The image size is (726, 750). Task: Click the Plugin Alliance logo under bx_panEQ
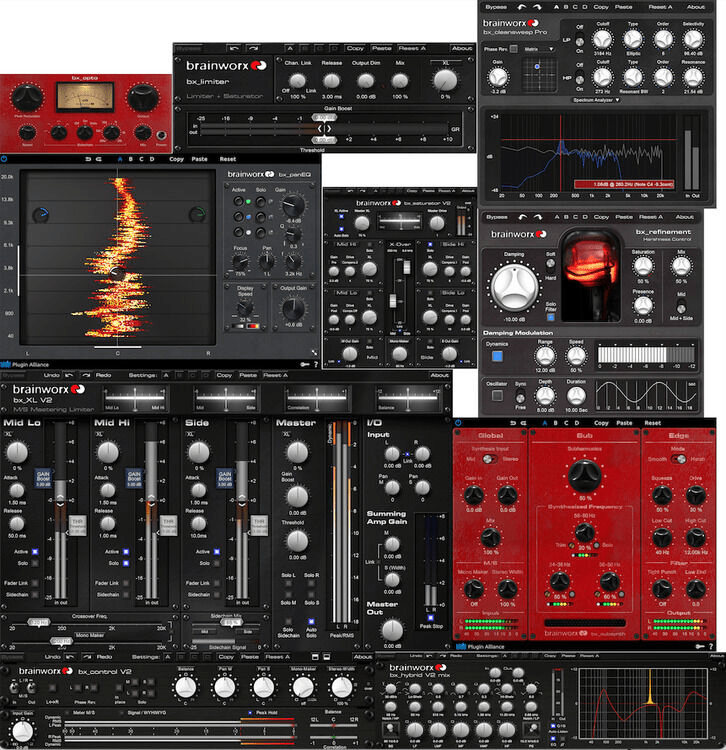coord(25,364)
